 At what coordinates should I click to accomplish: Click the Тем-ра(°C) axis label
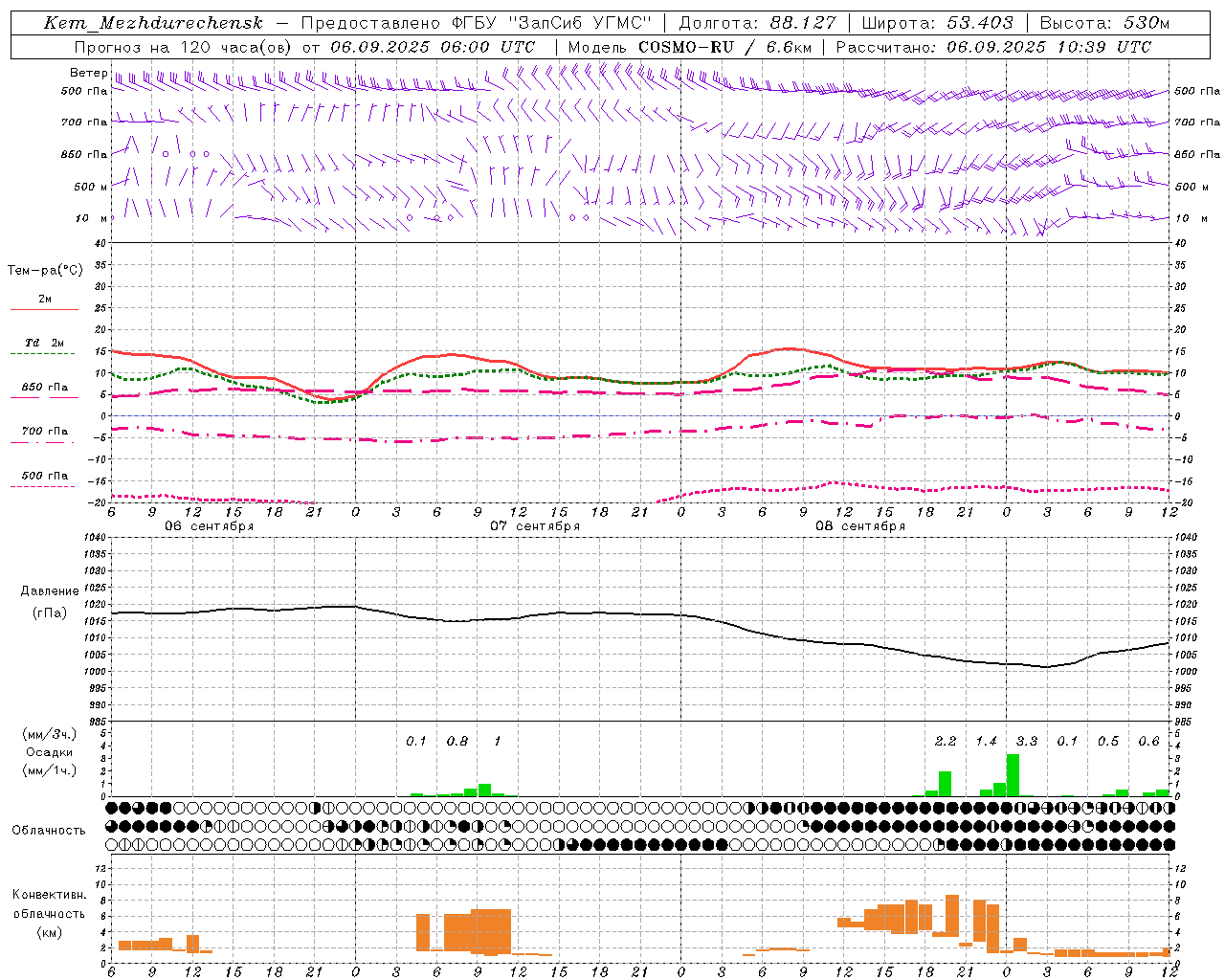(x=45, y=271)
